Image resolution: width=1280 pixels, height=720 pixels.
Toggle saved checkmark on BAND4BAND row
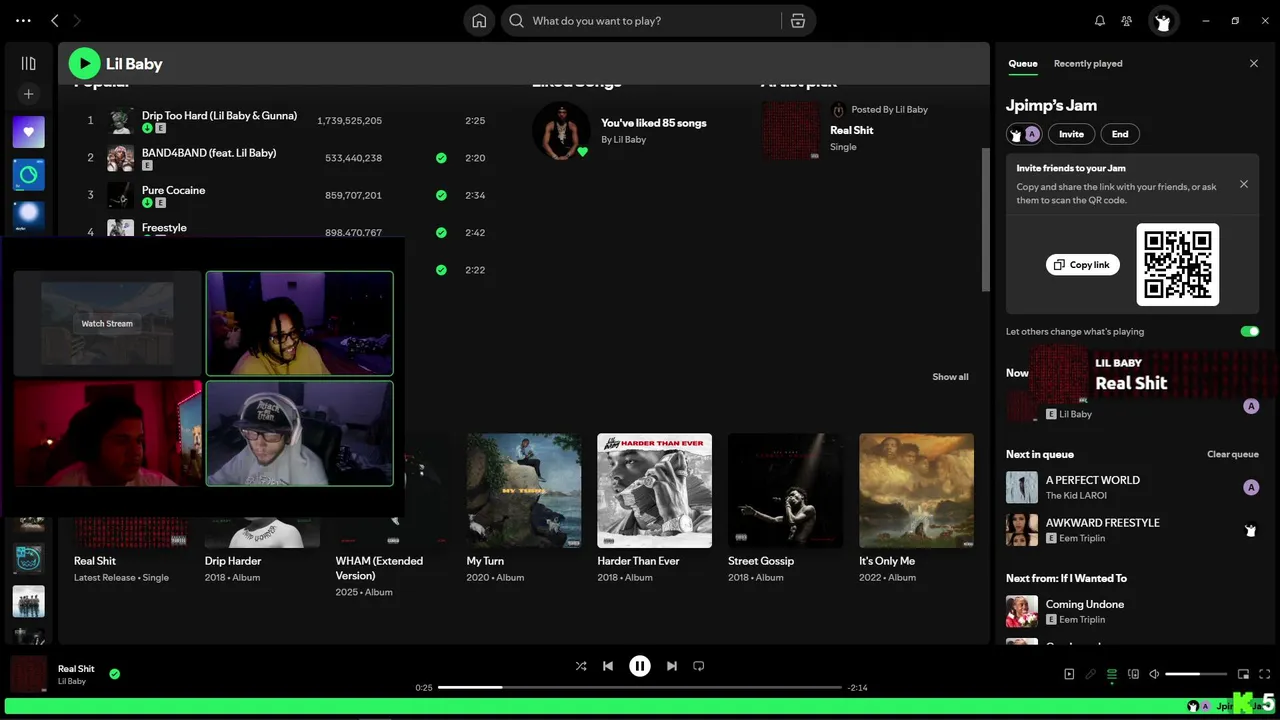(441, 158)
